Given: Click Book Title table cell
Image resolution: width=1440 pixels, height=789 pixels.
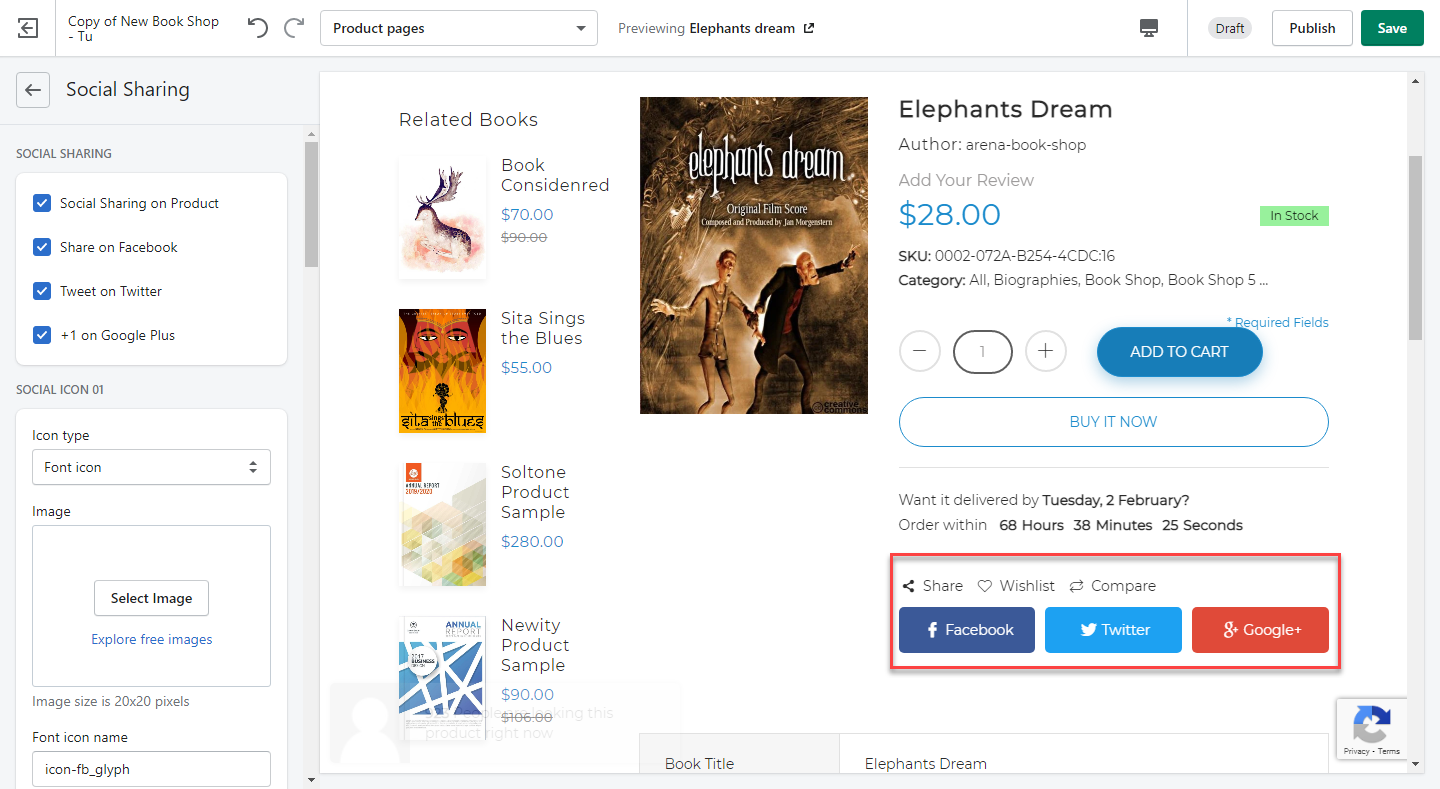Looking at the screenshot, I should [739, 763].
